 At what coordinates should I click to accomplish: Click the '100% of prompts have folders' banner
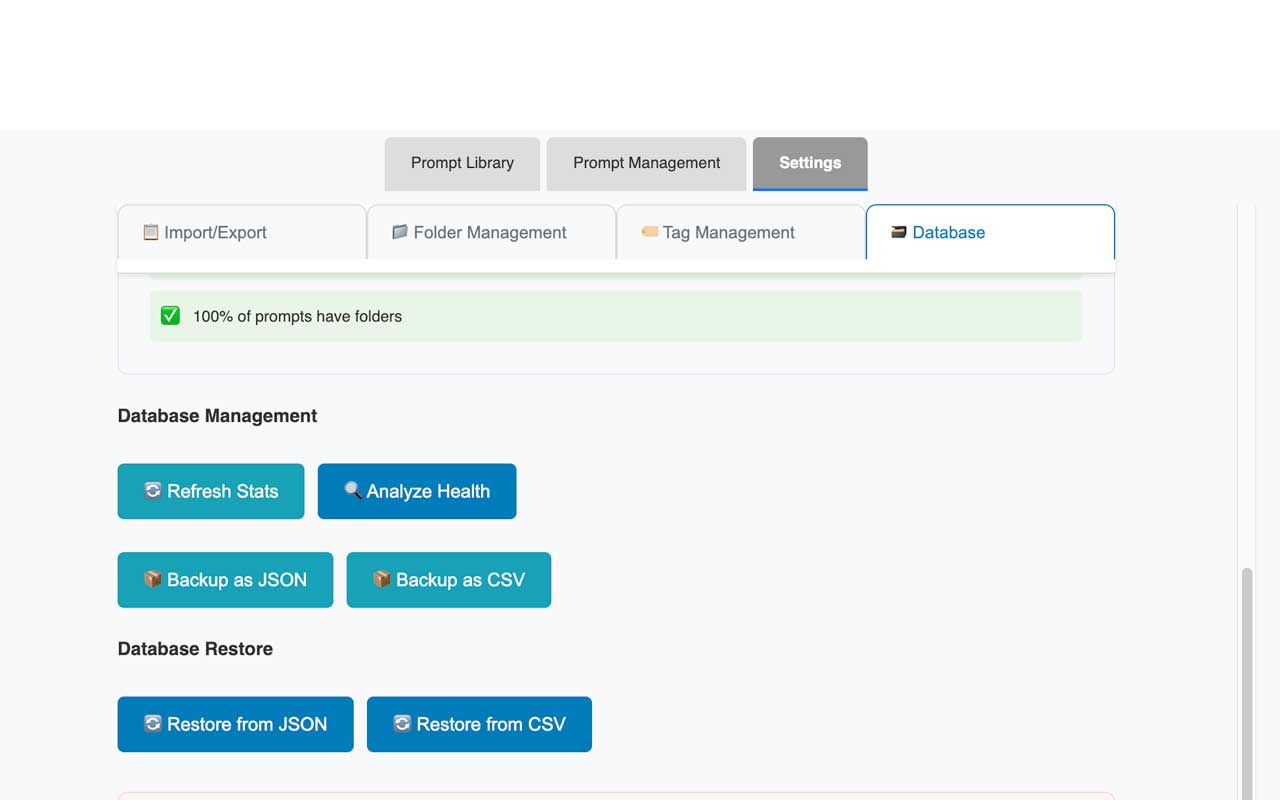(x=616, y=316)
